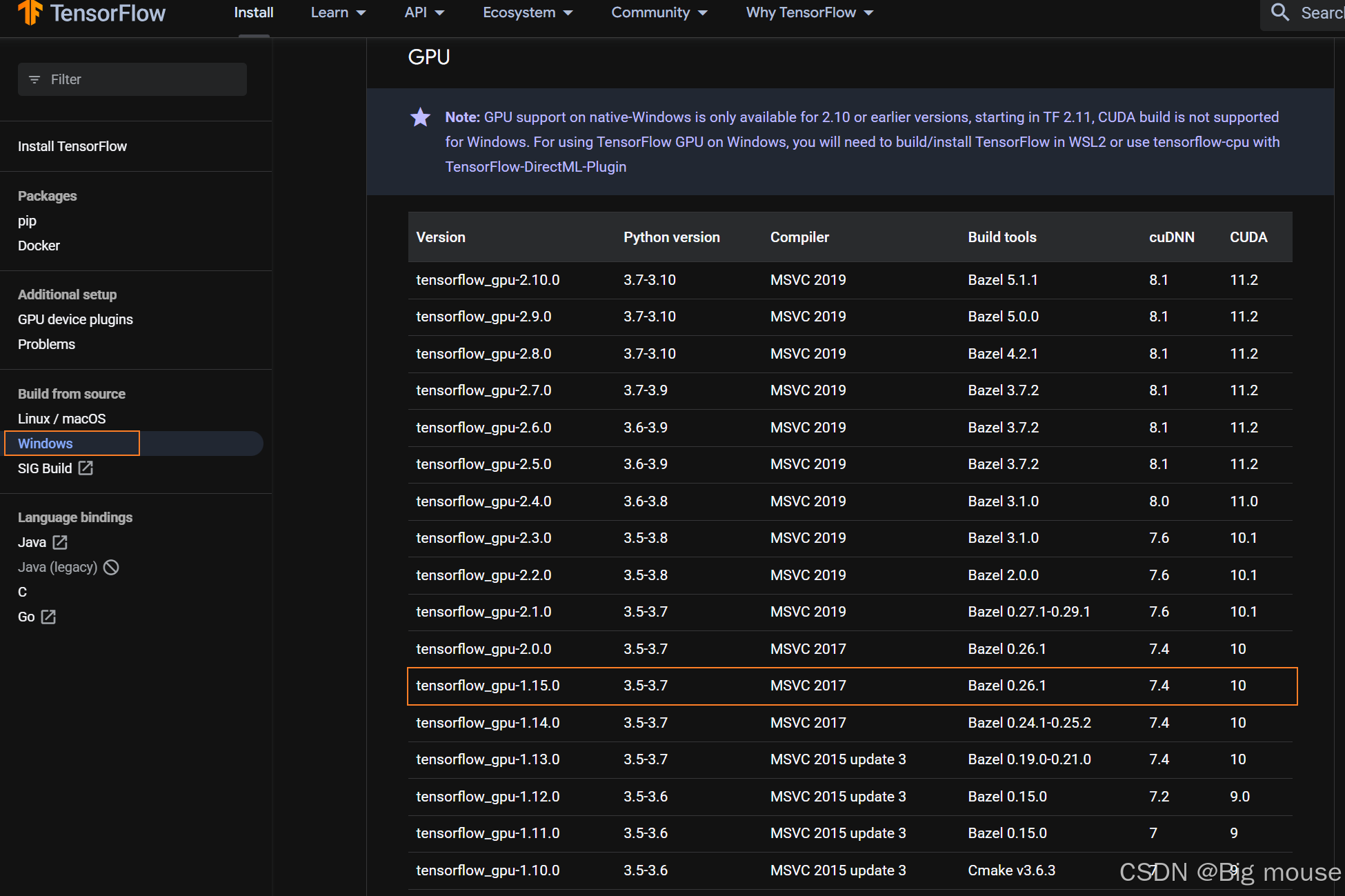The image size is (1345, 896).
Task: Click the search magnifier icon
Action: point(1280,12)
